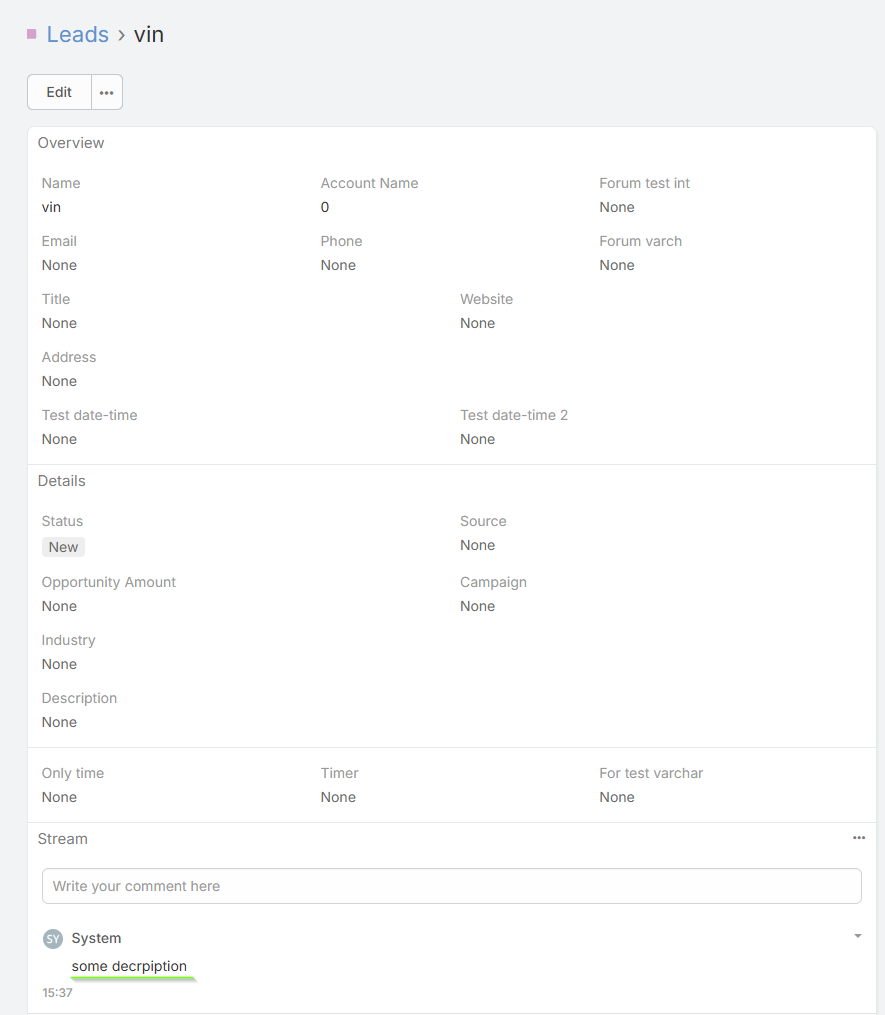Click the None value under Email
This screenshot has height=1015, width=885.
click(59, 265)
